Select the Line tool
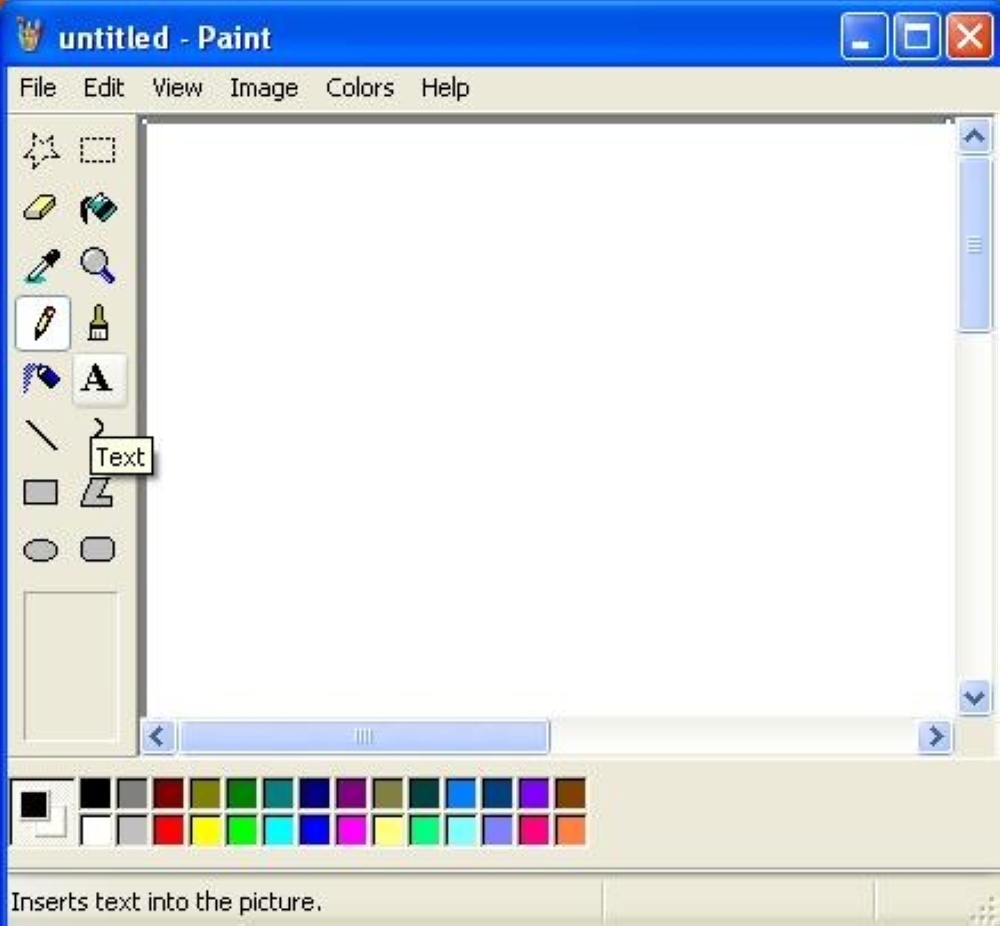 click(41, 435)
